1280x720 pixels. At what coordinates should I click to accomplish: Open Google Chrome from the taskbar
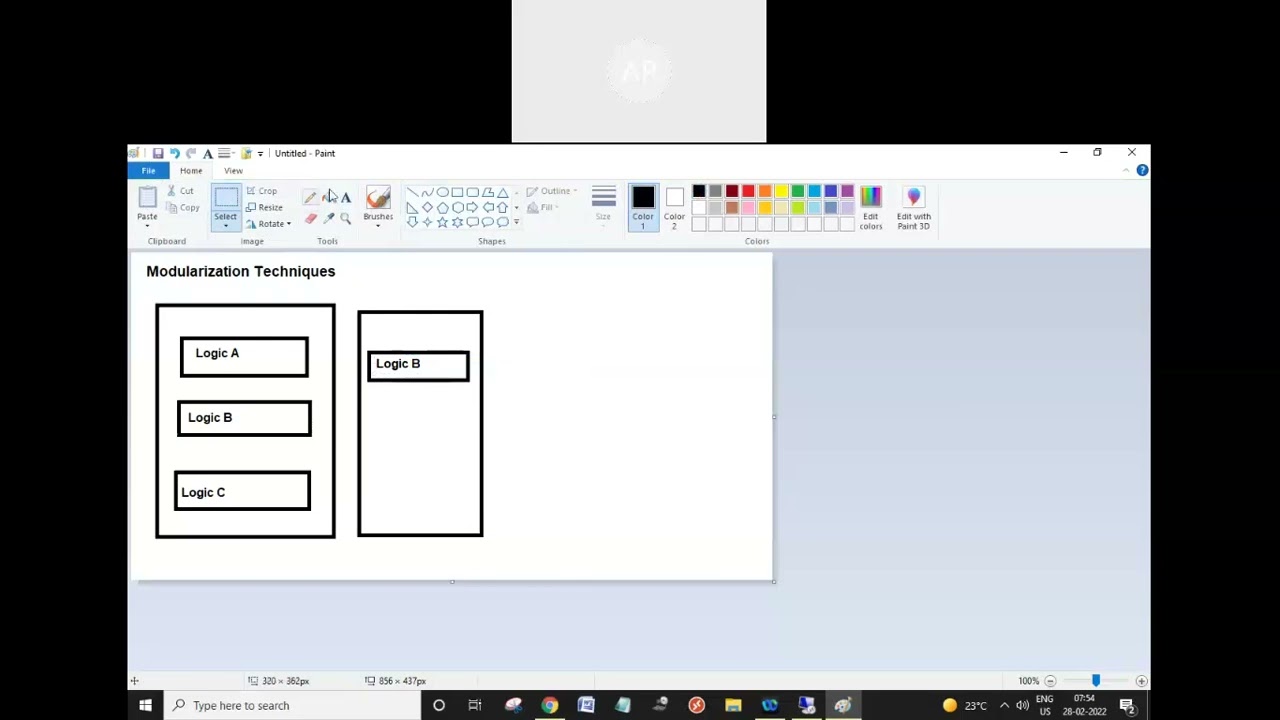point(549,705)
